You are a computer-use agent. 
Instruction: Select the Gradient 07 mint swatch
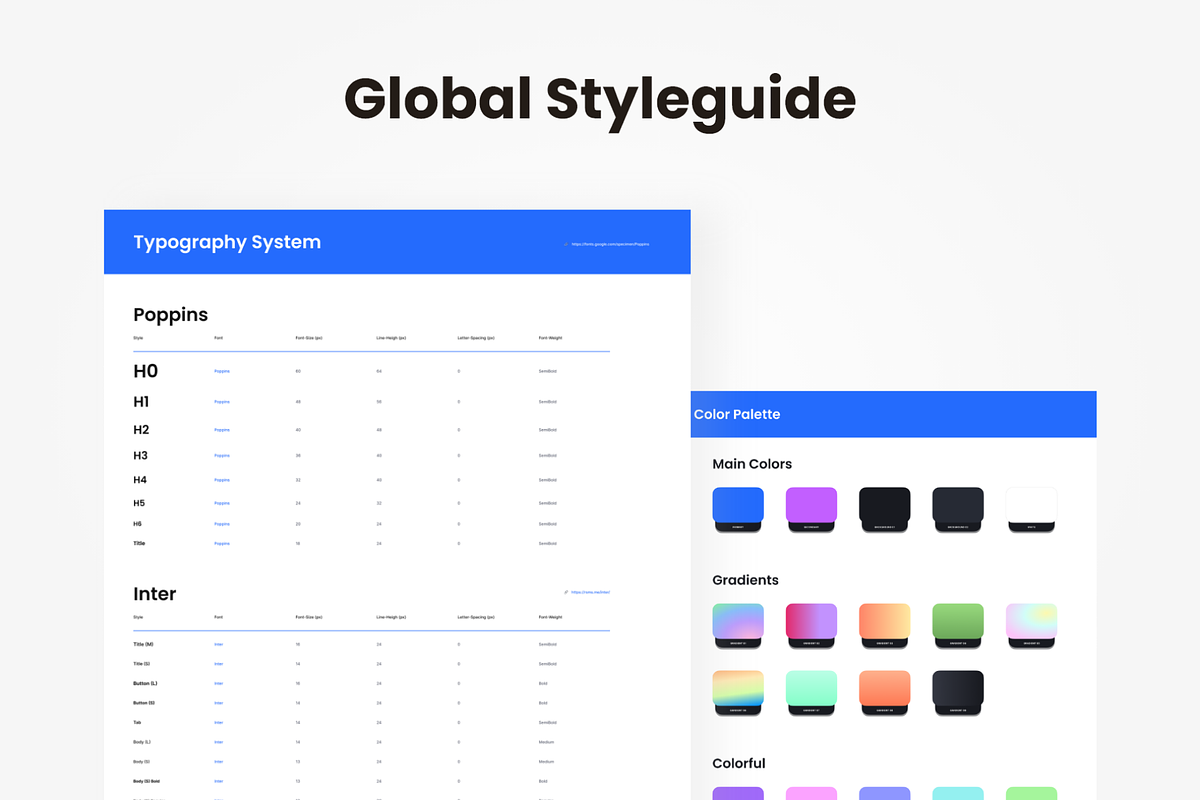(x=811, y=687)
